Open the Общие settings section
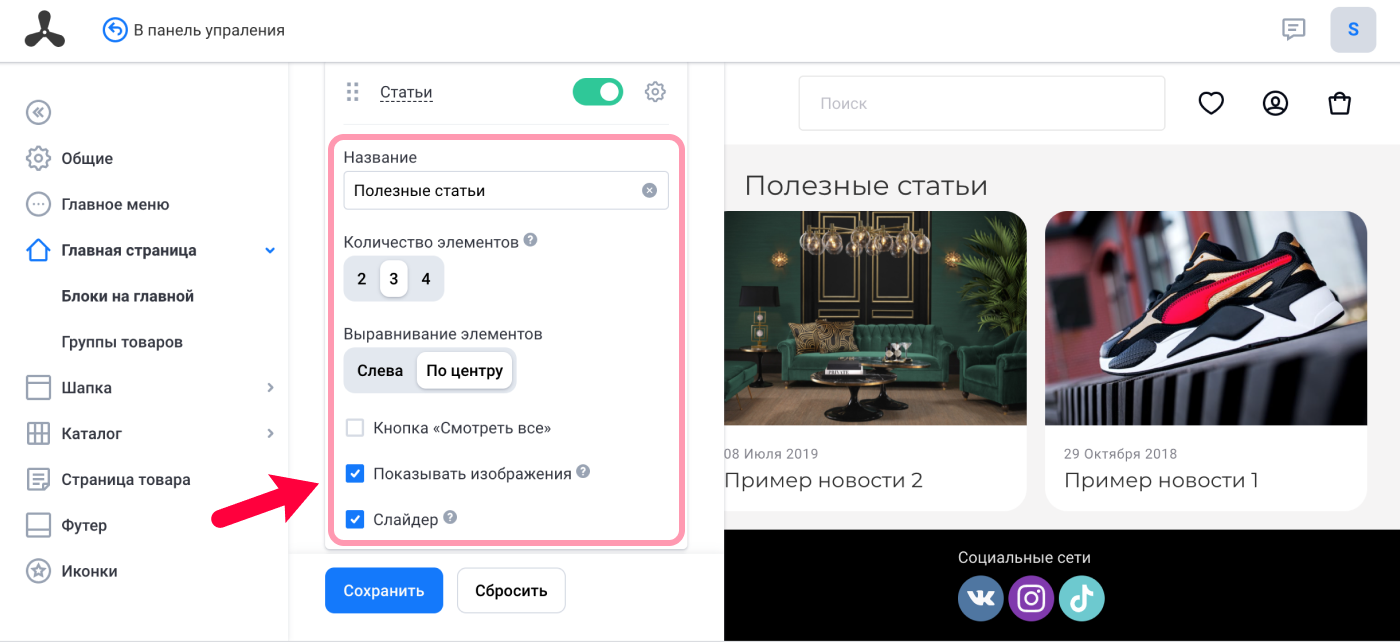The height and width of the screenshot is (642, 1400). (x=87, y=158)
